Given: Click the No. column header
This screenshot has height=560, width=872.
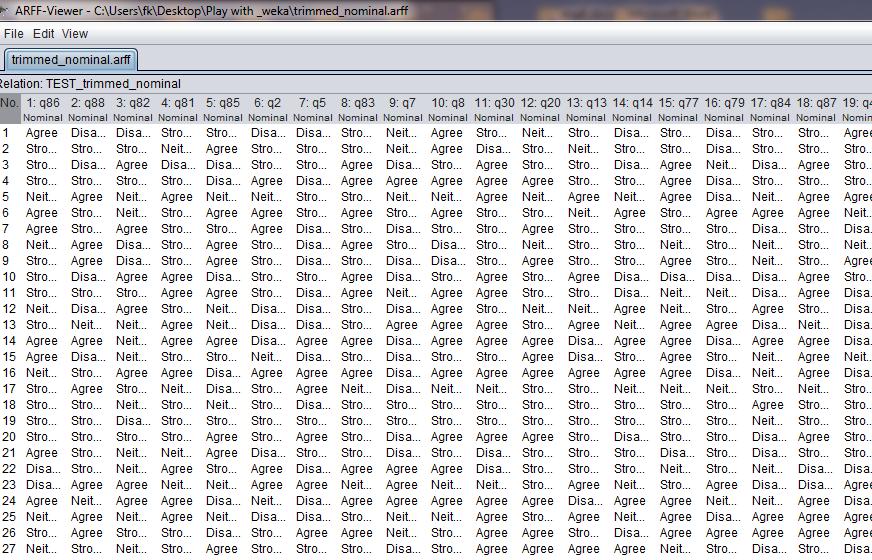Looking at the screenshot, I should coord(9,109).
